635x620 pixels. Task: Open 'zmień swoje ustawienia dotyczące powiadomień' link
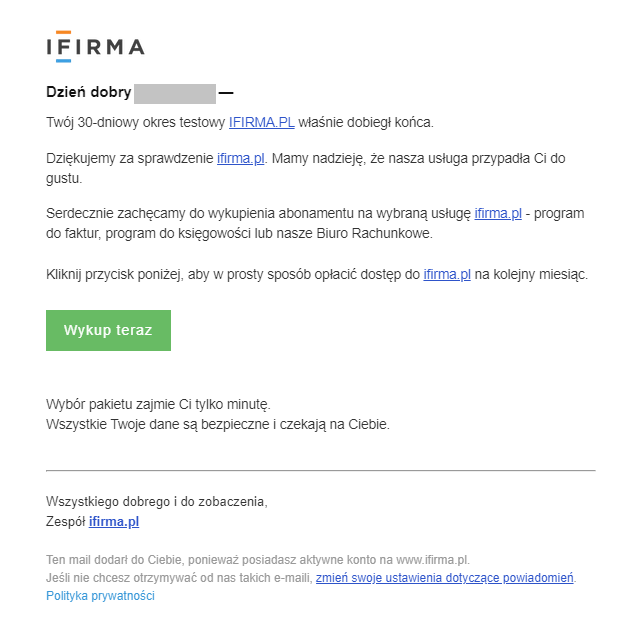click(x=445, y=578)
